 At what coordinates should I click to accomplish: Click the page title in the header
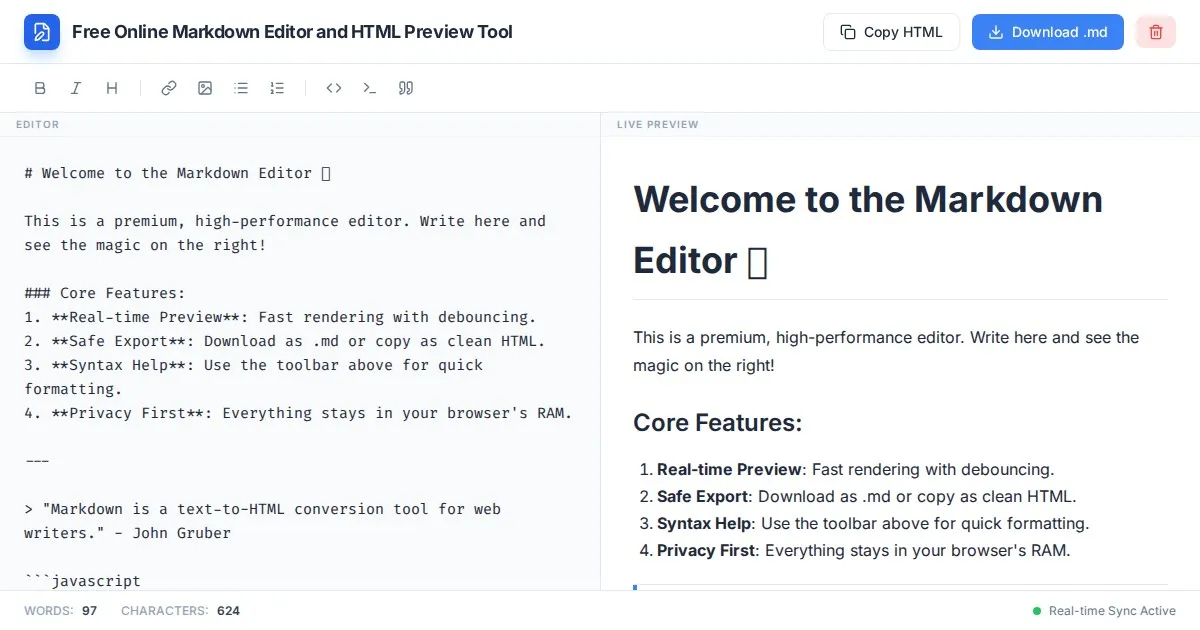[292, 32]
